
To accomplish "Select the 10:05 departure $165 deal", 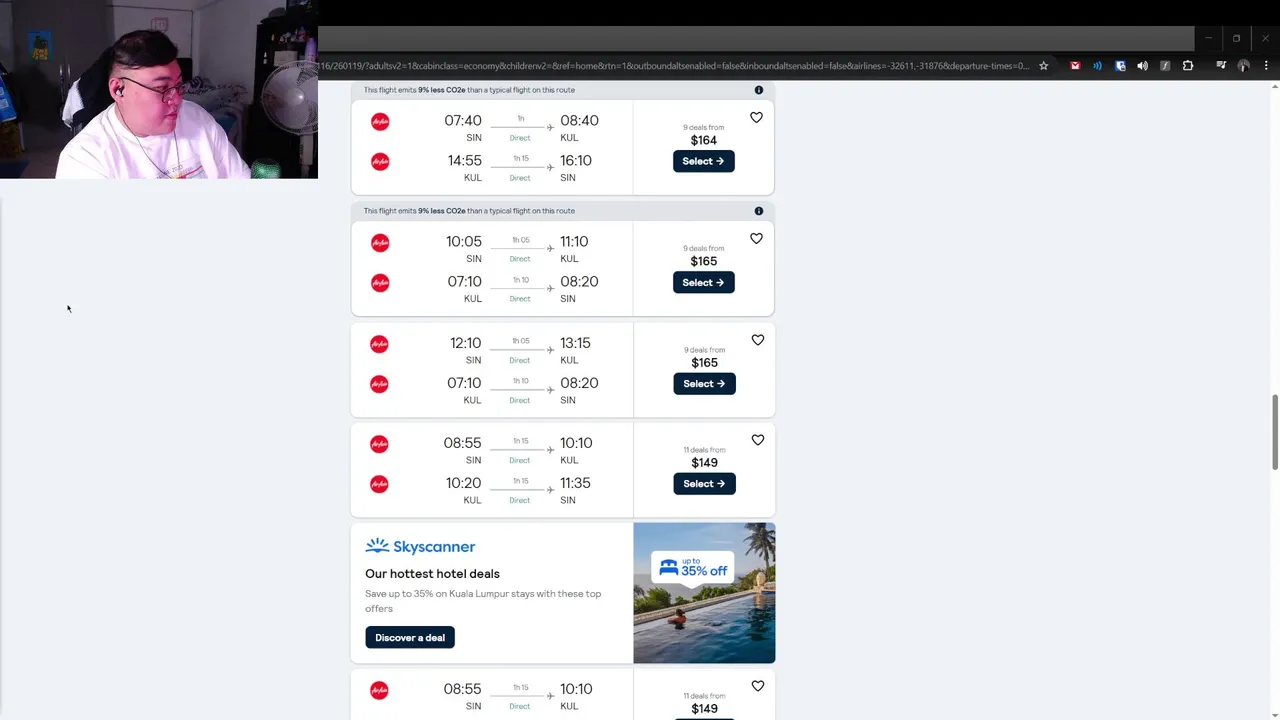I will pyautogui.click(x=704, y=282).
